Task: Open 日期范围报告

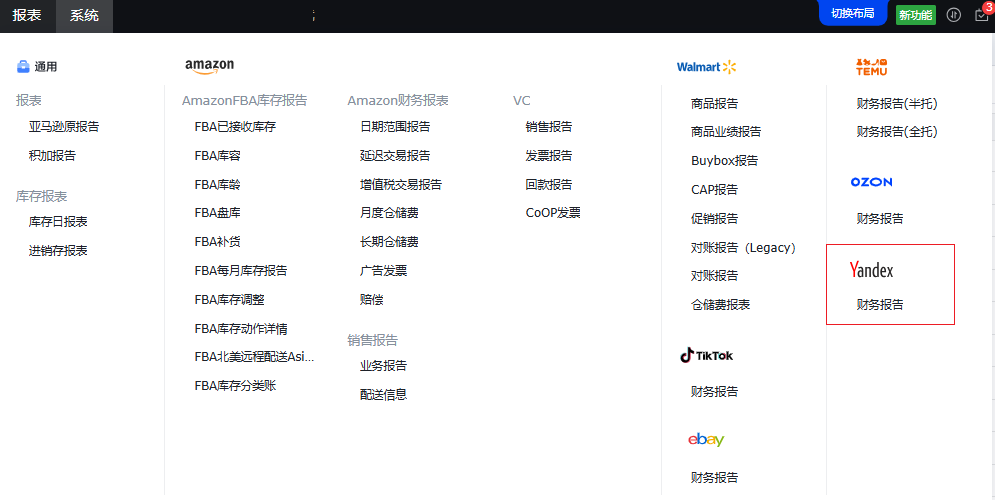Action: (395, 127)
